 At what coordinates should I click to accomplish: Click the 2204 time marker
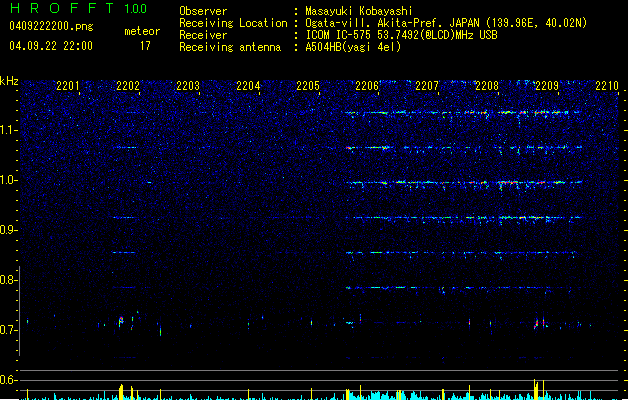pos(248,86)
